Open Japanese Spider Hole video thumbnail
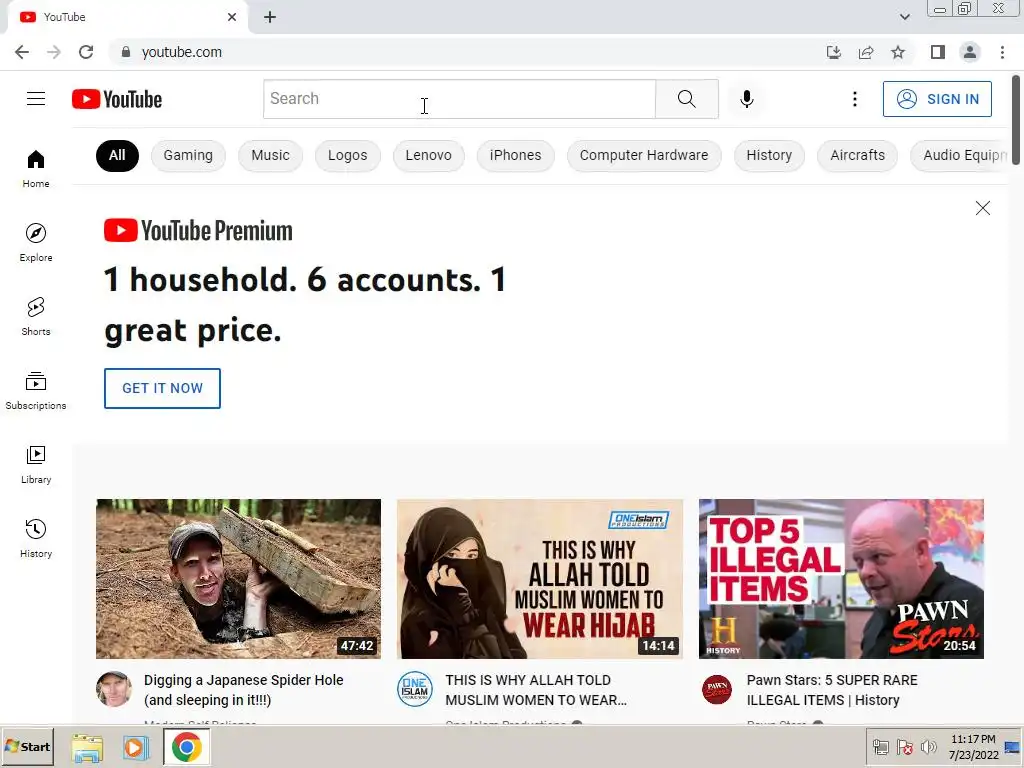The height and width of the screenshot is (768, 1024). tap(238, 579)
